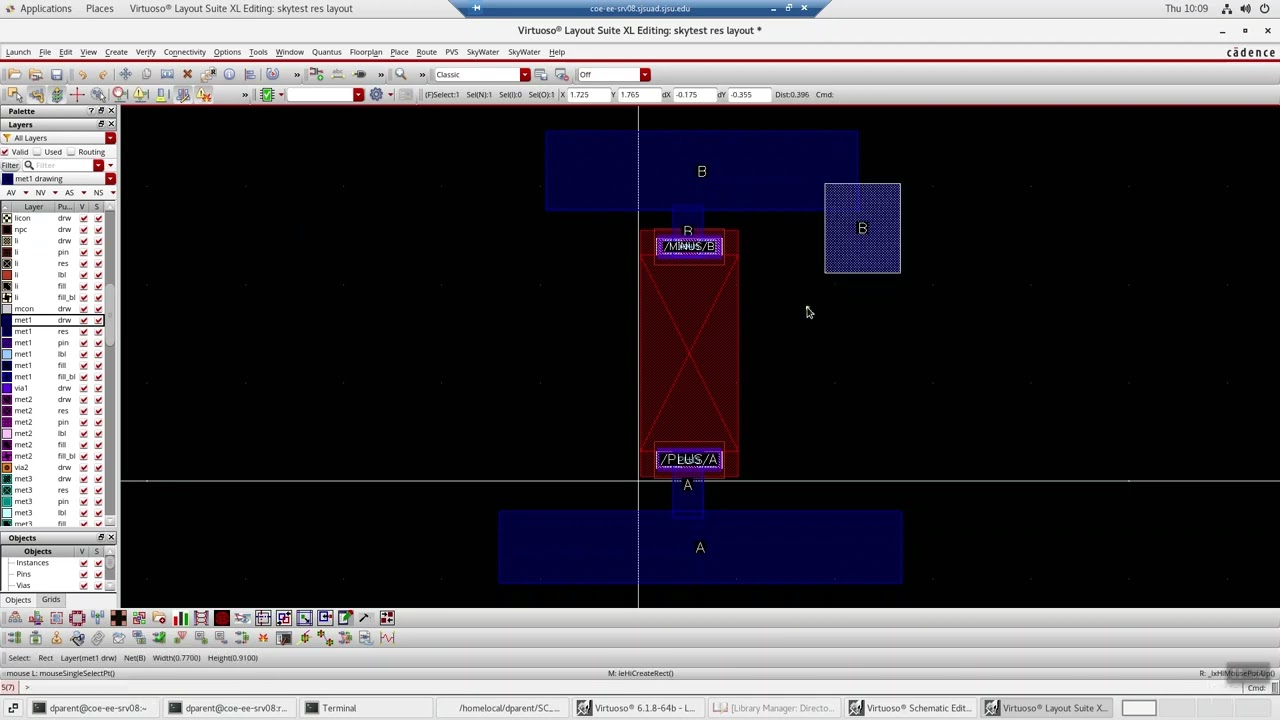Click the red crosshair snap icon
Viewport: 1280px width, 720px height.
pyautogui.click(x=77, y=95)
